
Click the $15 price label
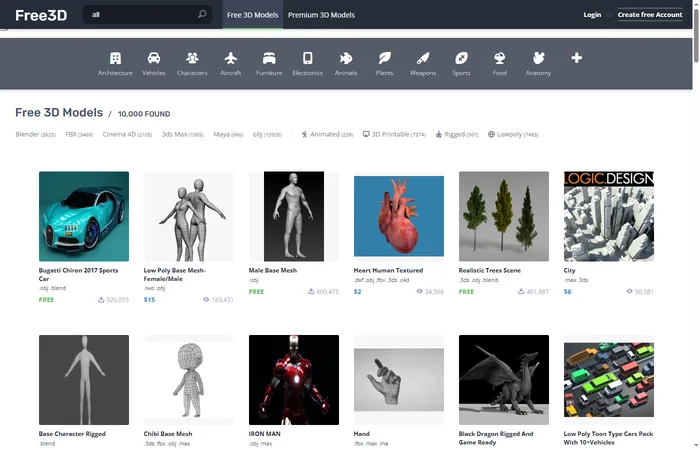tap(150, 300)
